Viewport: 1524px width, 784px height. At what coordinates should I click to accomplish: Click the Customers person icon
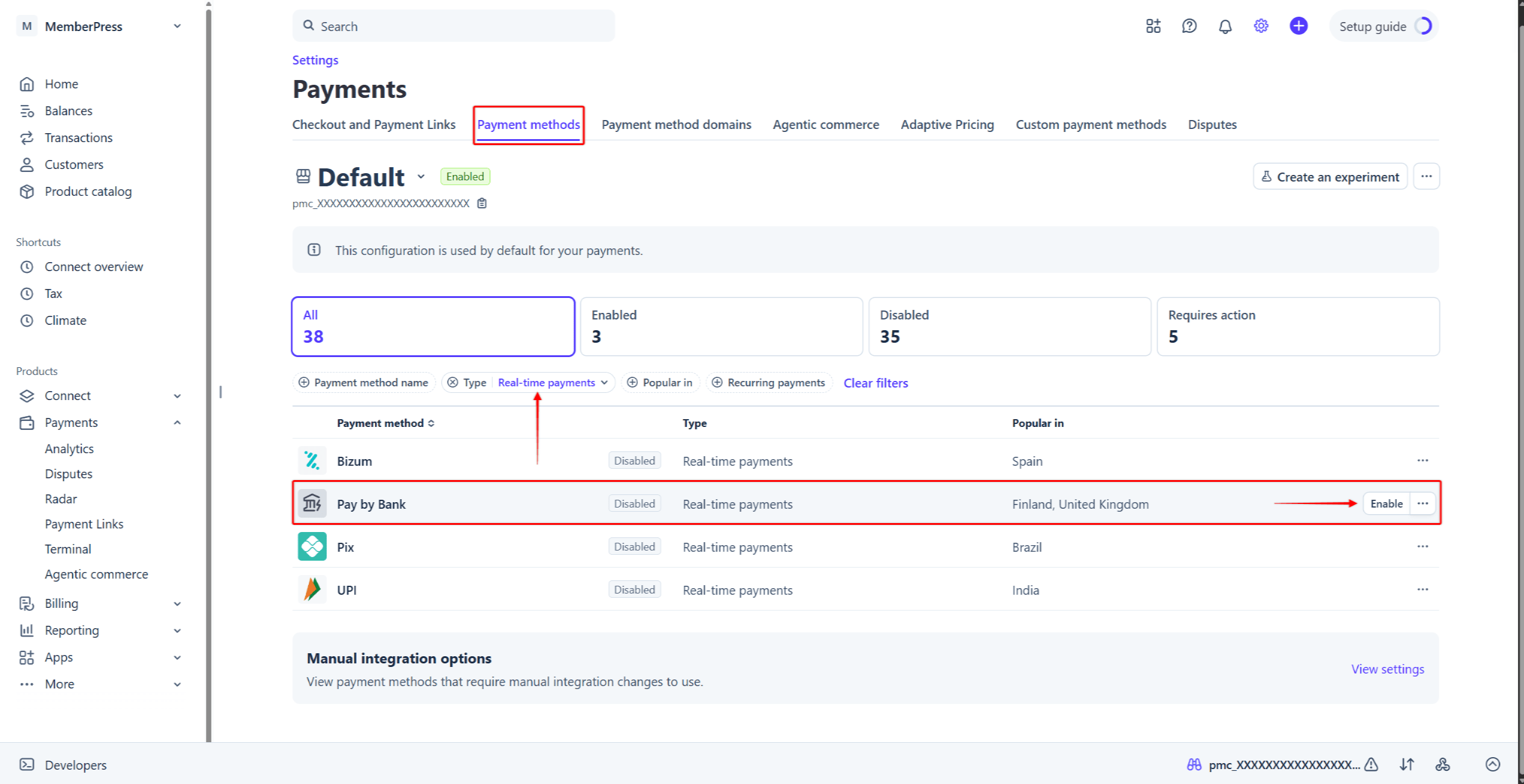(27, 165)
